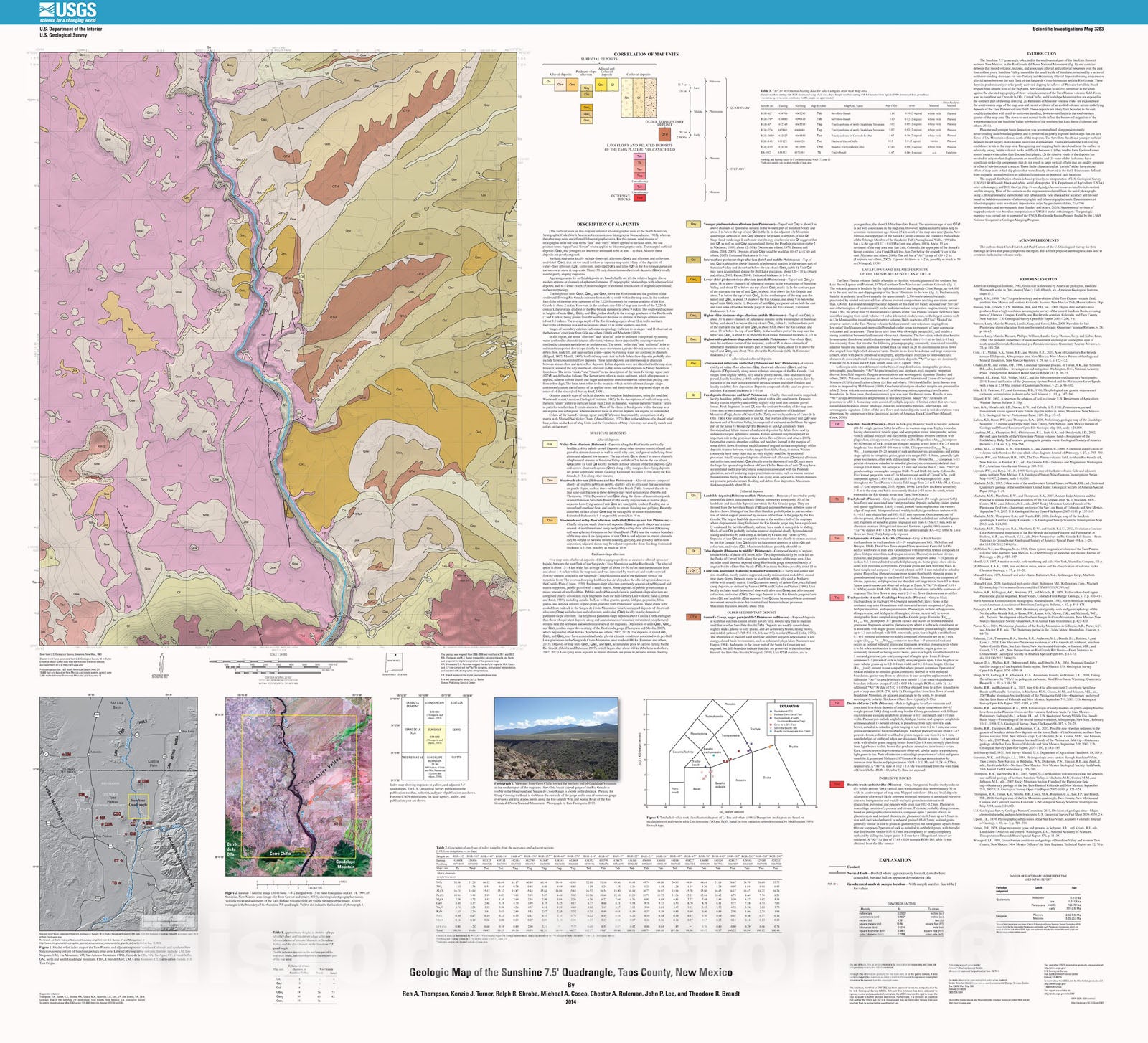Viewport: 1148px width, 1043px height.
Task: Click the Correlation of Map Units heading
Action: 646,54
